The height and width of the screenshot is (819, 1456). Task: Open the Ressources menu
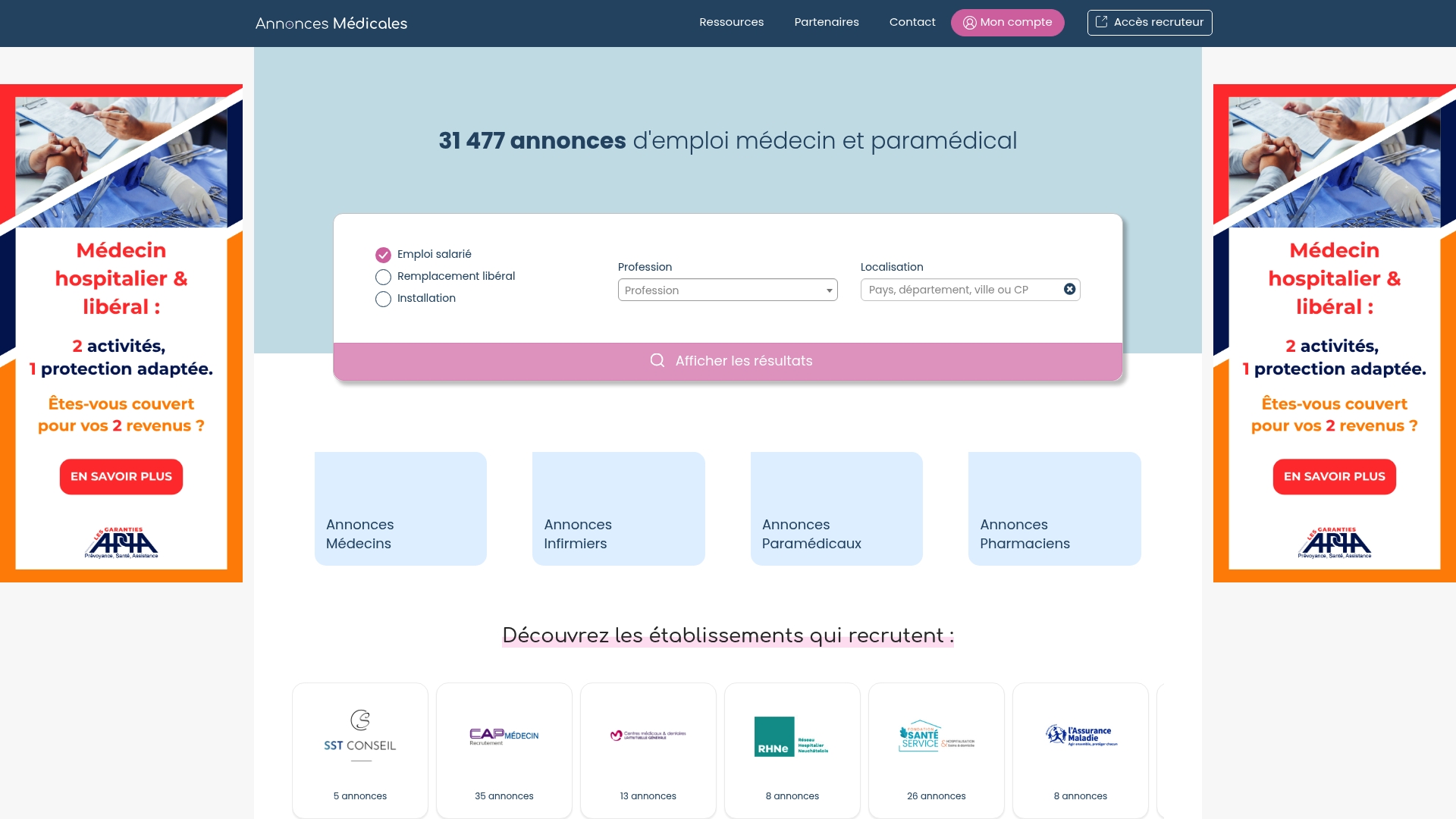[x=731, y=22]
